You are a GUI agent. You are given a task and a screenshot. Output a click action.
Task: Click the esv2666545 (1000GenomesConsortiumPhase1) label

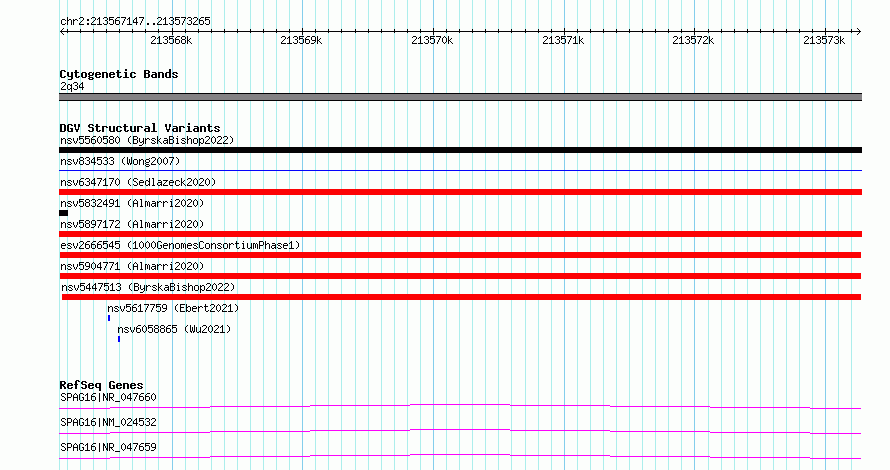180,245
